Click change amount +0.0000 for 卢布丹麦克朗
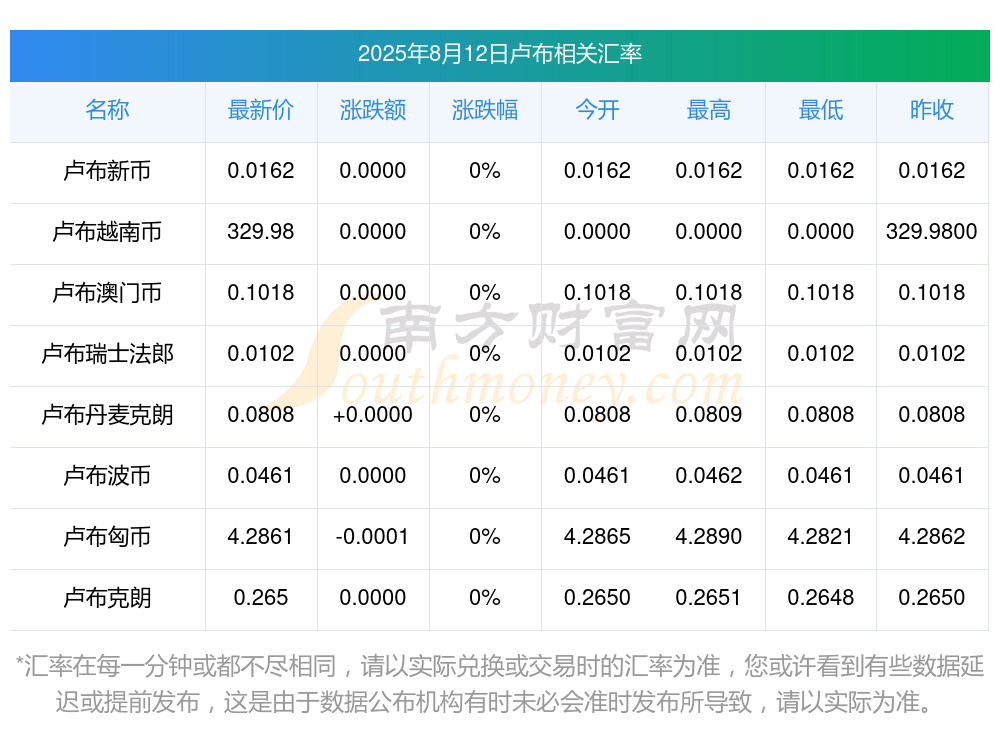1000x733 pixels. tap(373, 415)
